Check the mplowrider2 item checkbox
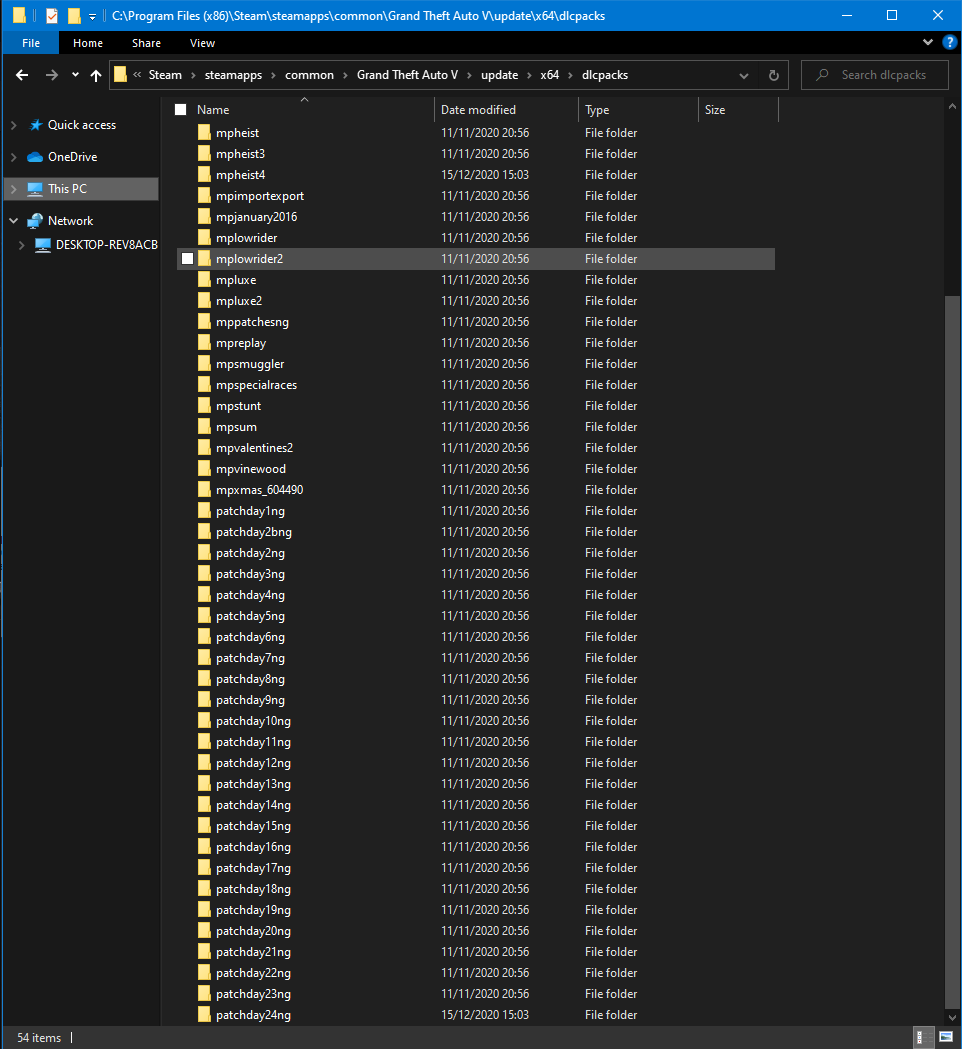962x1049 pixels. [187, 259]
